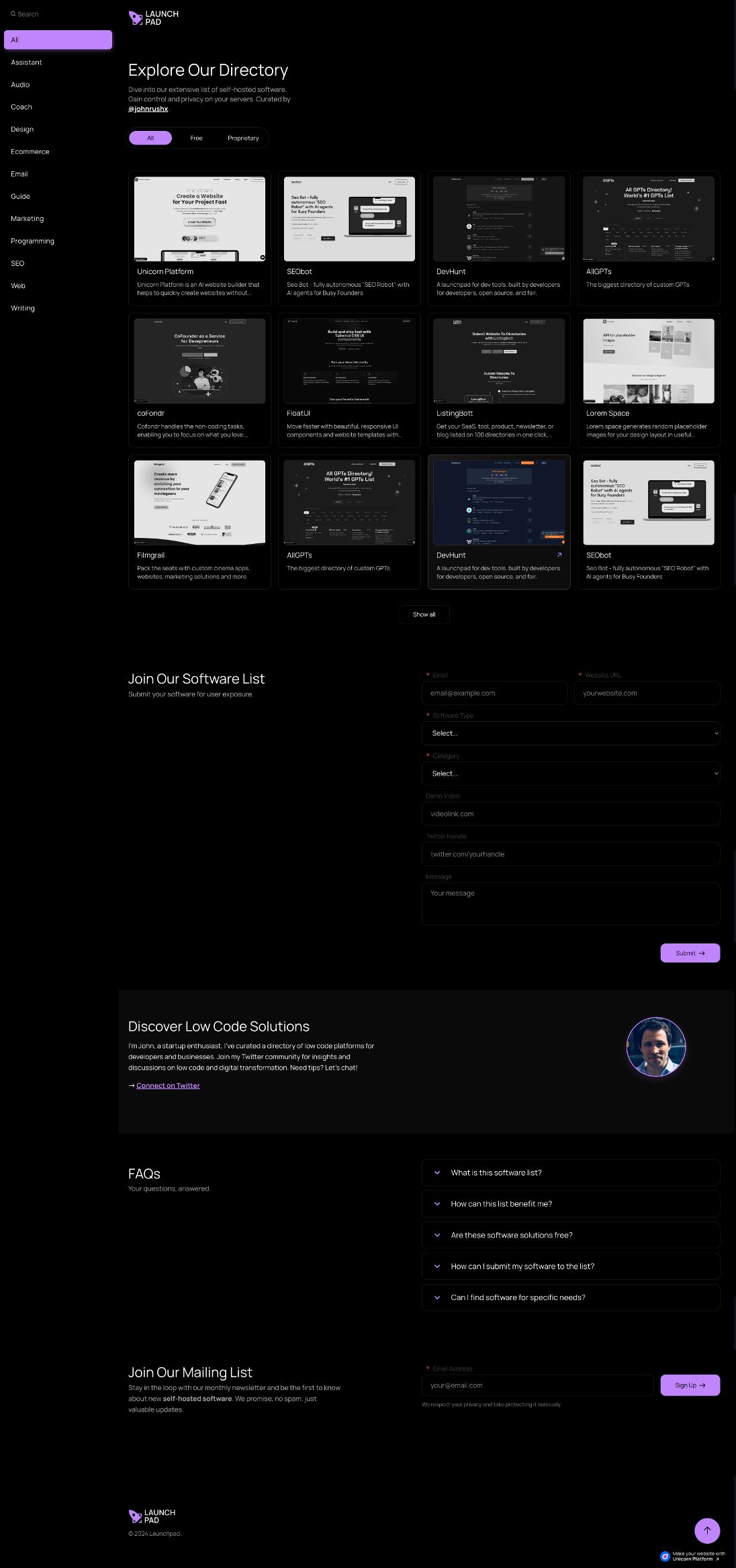The height and width of the screenshot is (1568, 736).
Task: Expand the "What is this software list?" FAQ
Action: [571, 1172]
